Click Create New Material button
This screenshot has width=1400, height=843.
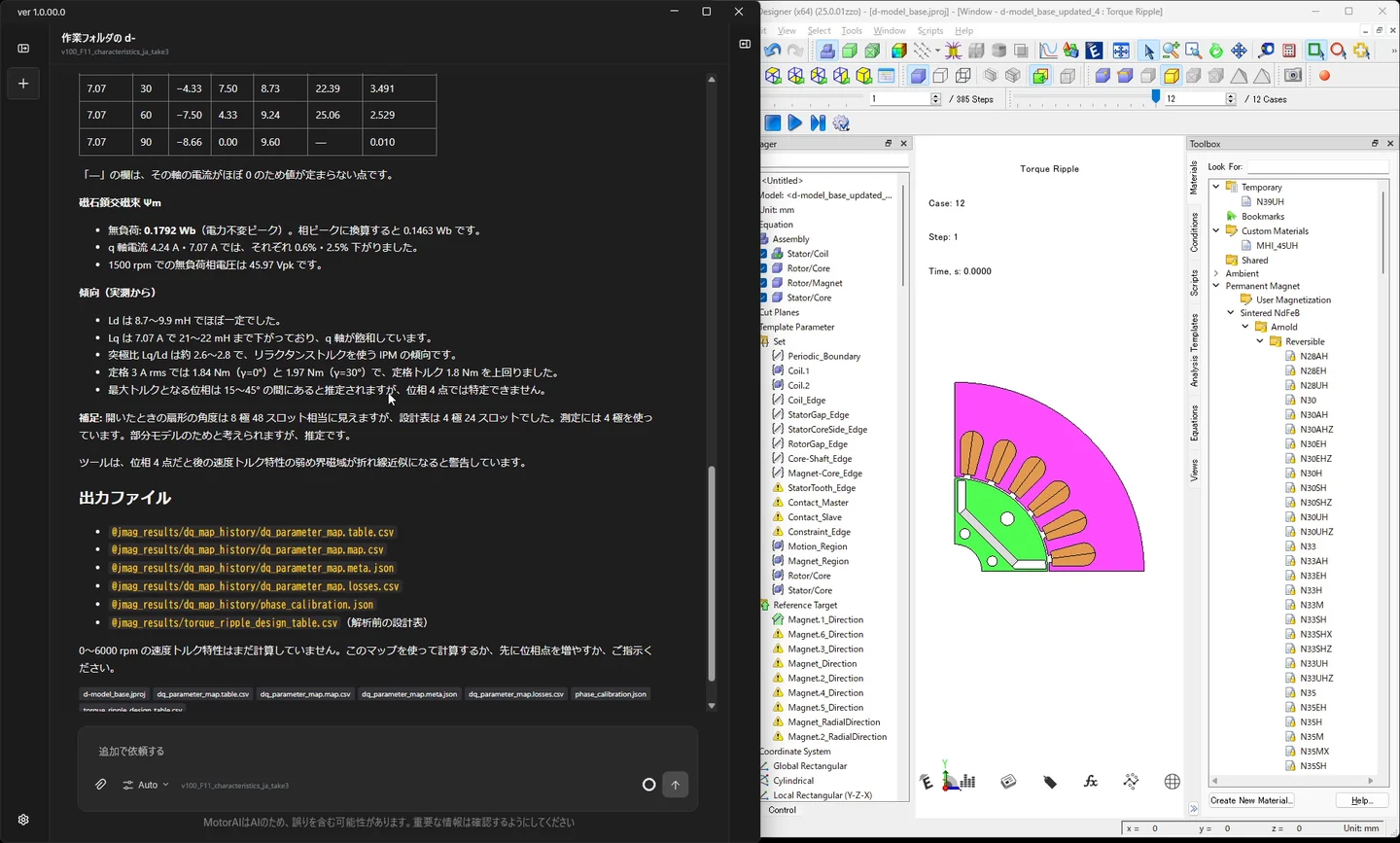[1251, 800]
